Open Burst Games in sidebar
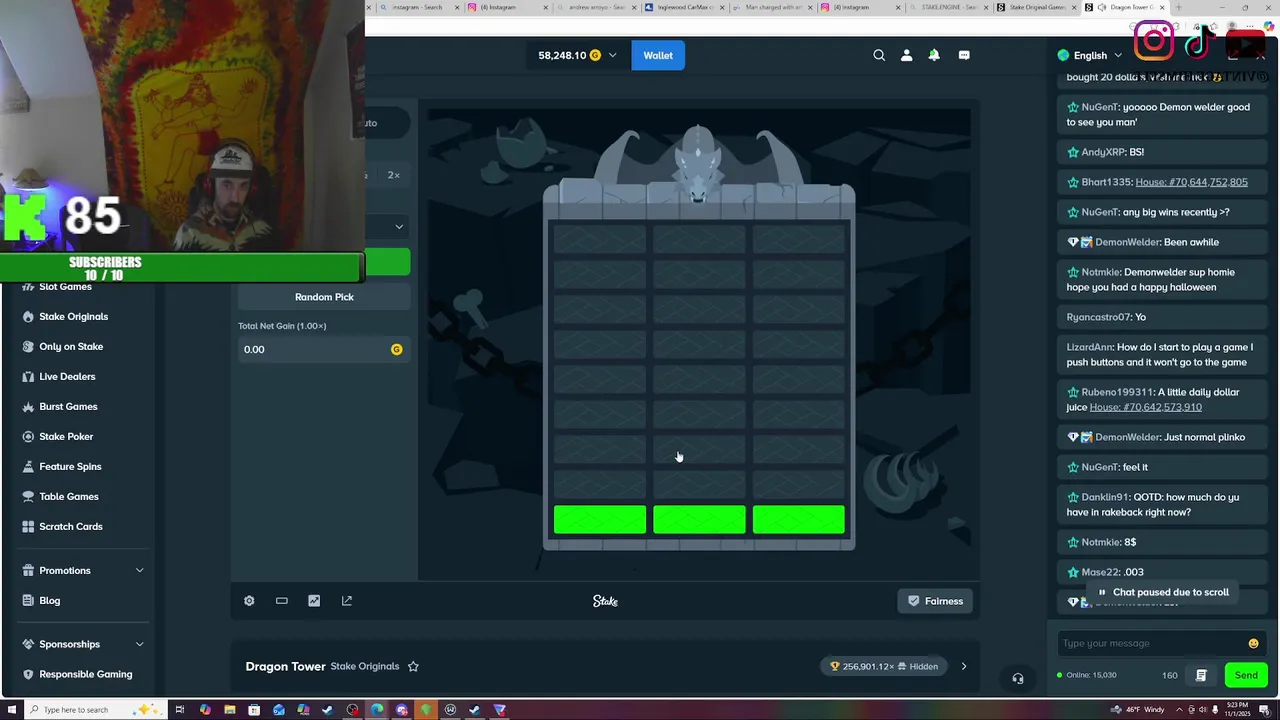 click(x=68, y=406)
